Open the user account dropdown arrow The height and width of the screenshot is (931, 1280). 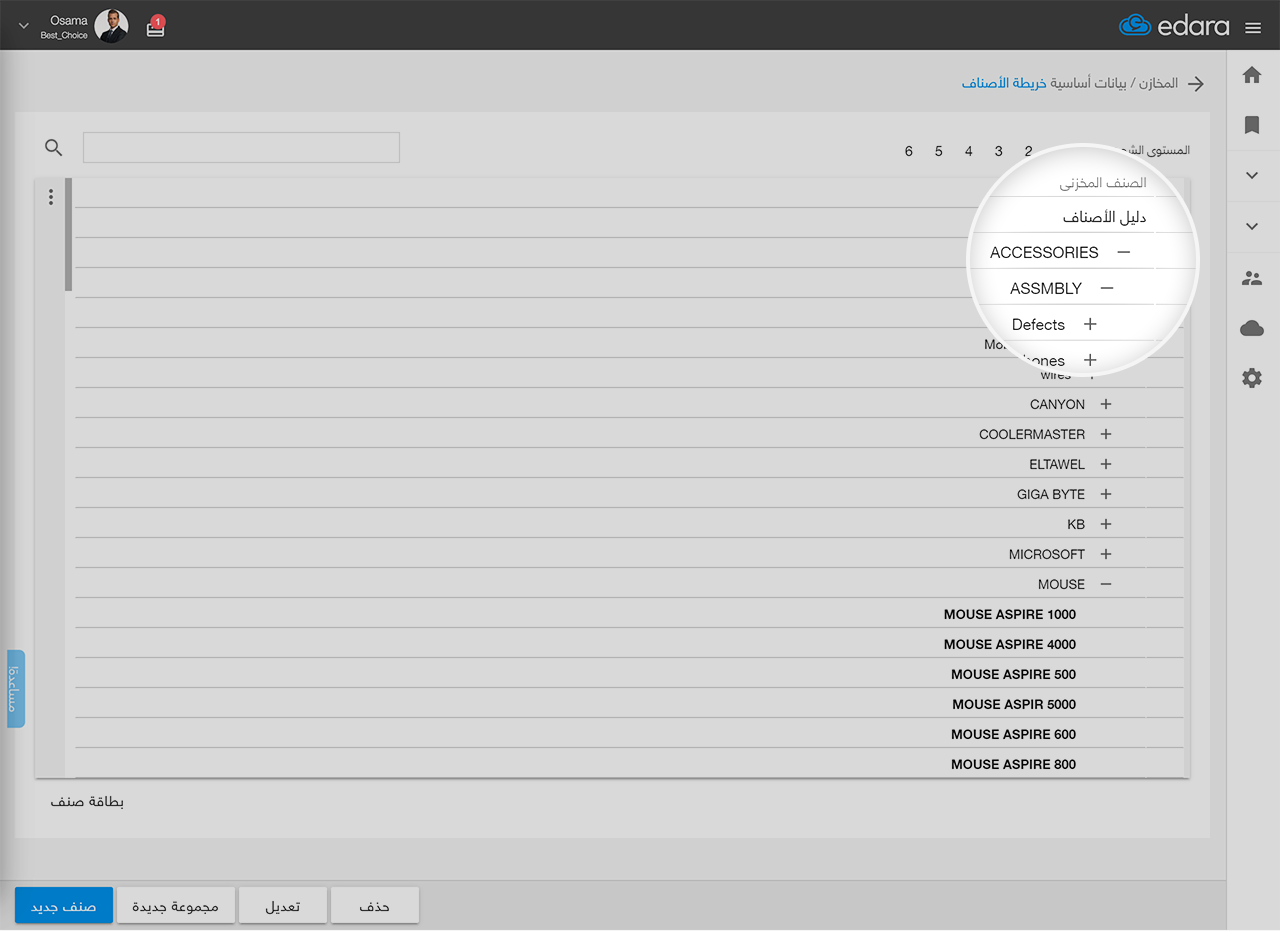[24, 26]
